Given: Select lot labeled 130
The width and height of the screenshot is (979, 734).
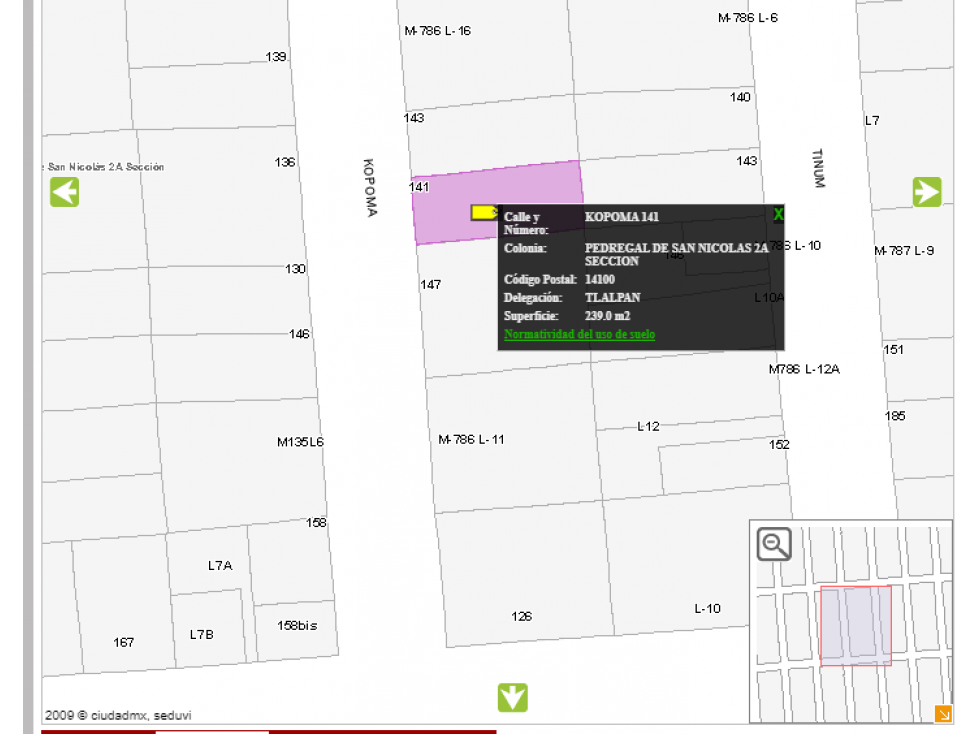Looking at the screenshot, I should (295, 269).
